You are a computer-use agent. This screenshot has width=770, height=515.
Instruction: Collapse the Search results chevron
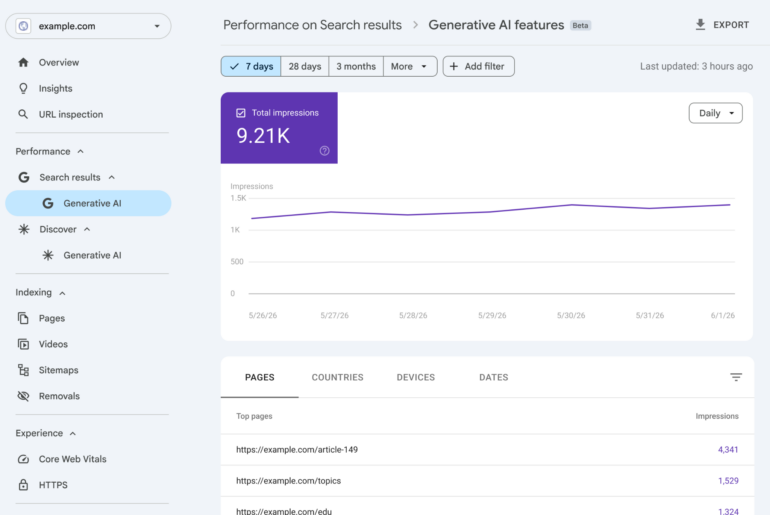(x=111, y=177)
